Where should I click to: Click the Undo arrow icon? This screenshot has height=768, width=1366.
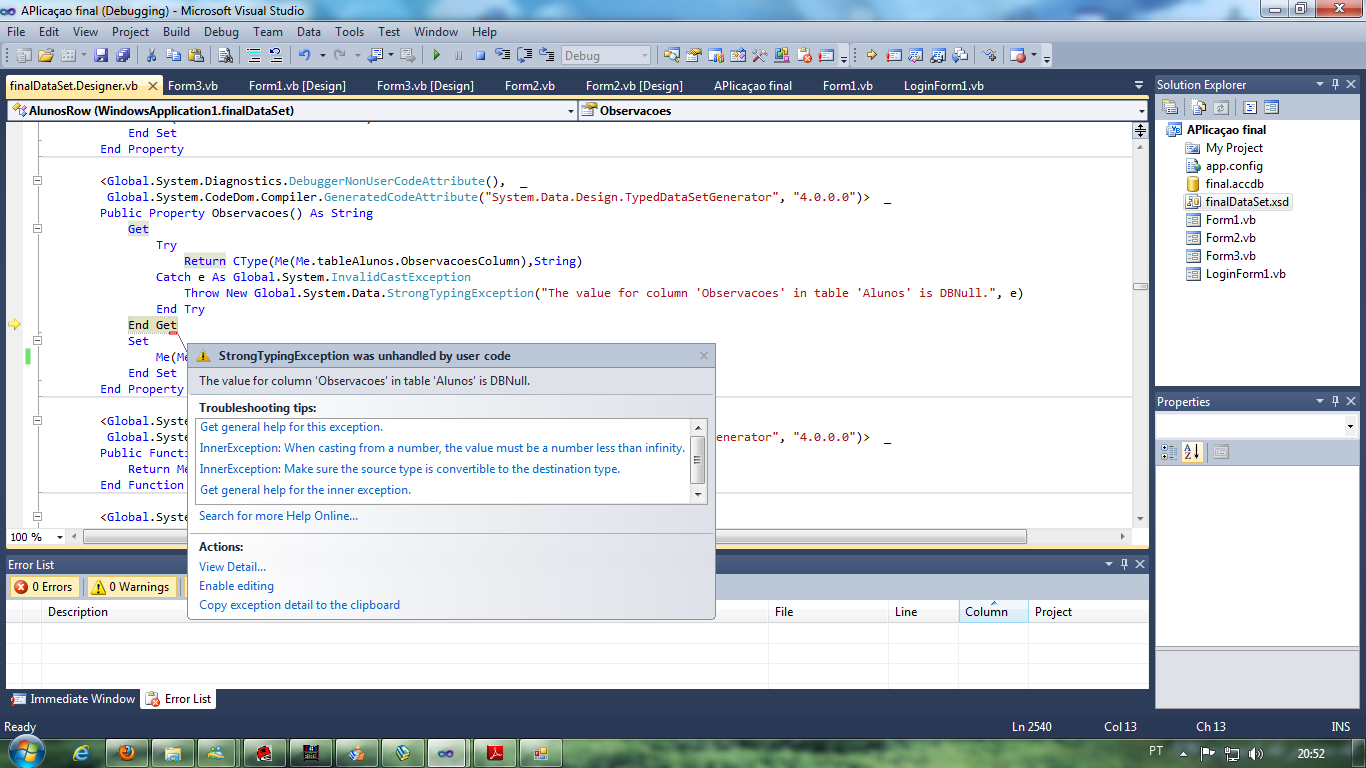[x=304, y=56]
